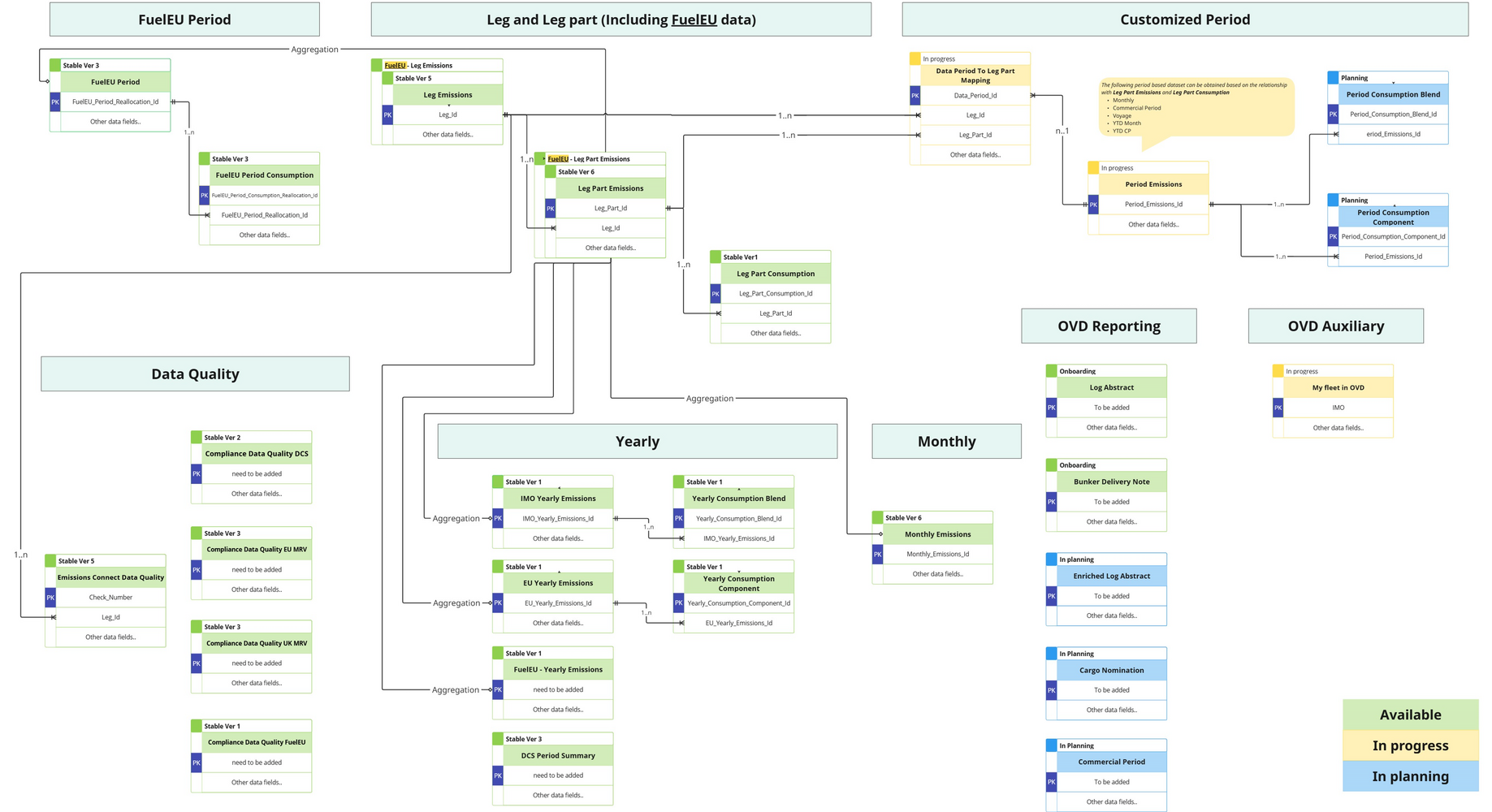
Task: Select the Bunker Delivery Note entity title
Action: point(1112,482)
